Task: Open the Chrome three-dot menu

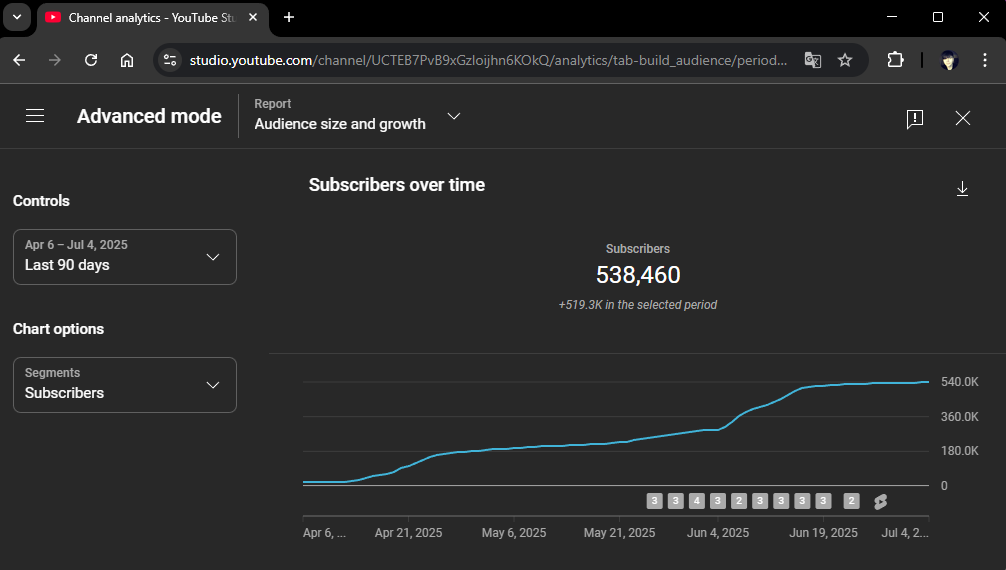Action: point(985,60)
